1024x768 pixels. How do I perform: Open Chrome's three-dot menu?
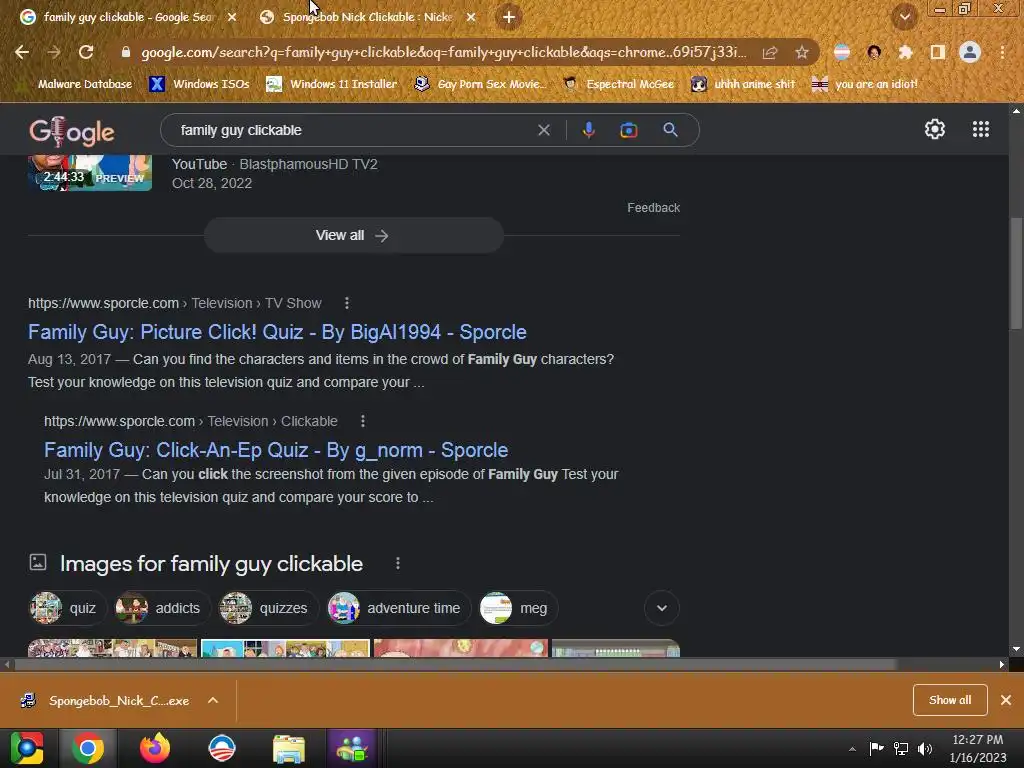pyautogui.click(x=1002, y=52)
